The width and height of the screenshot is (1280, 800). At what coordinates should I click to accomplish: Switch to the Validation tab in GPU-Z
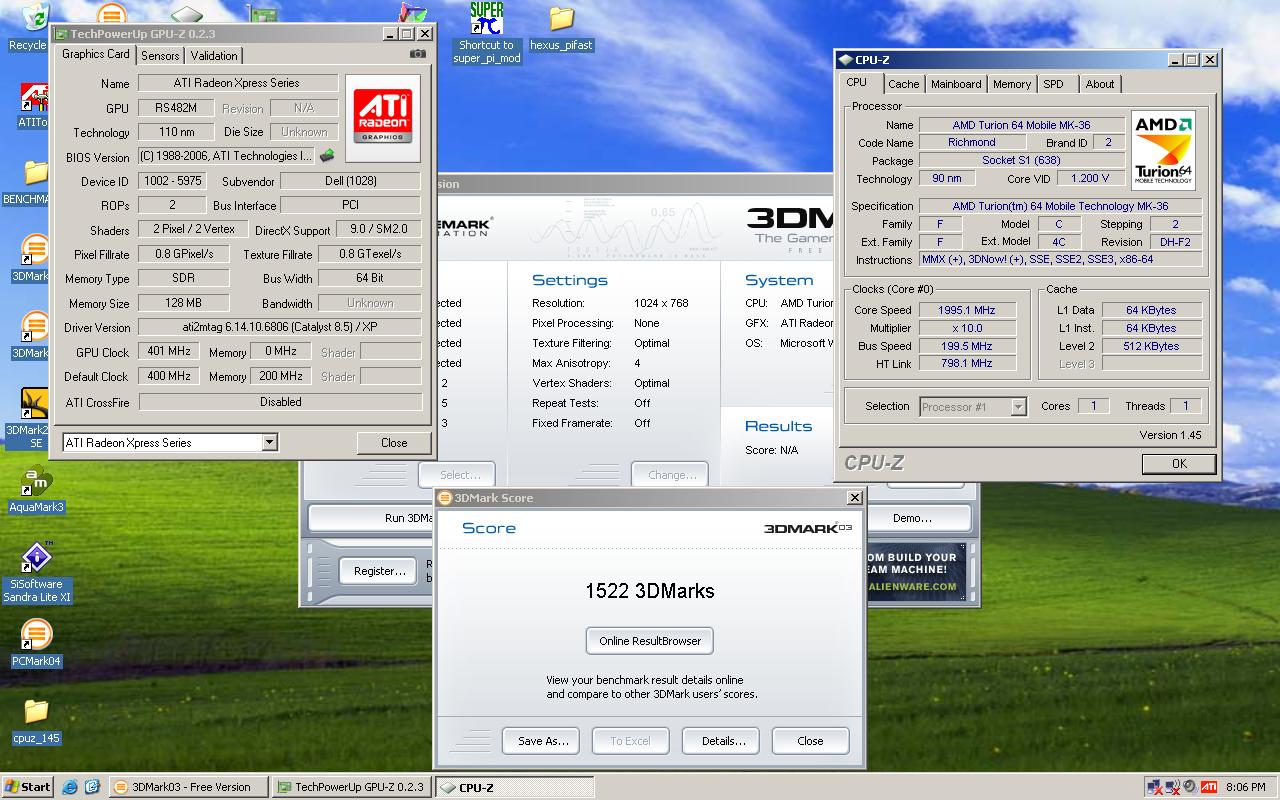214,56
